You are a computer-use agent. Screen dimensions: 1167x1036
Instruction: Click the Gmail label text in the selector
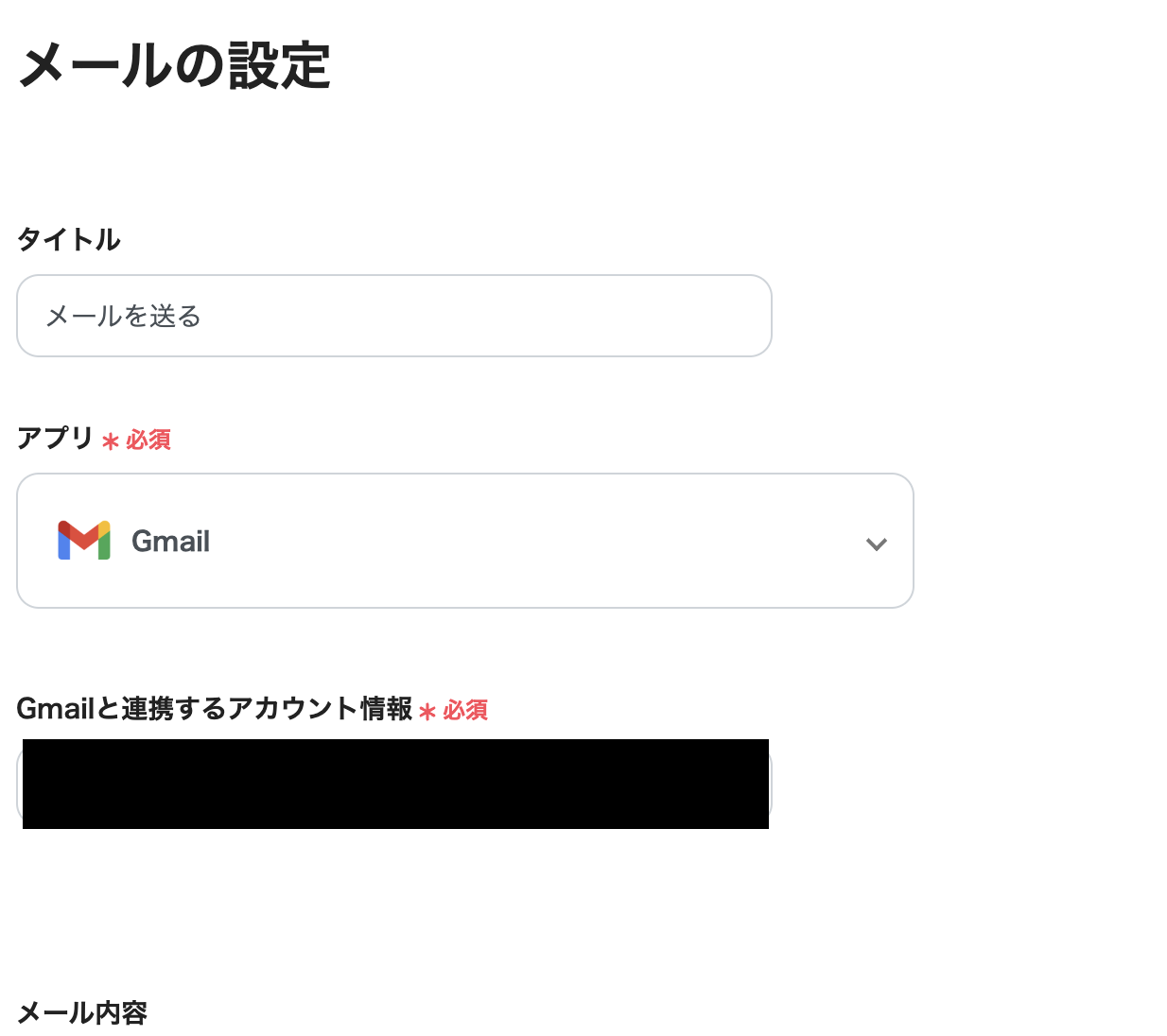click(171, 541)
